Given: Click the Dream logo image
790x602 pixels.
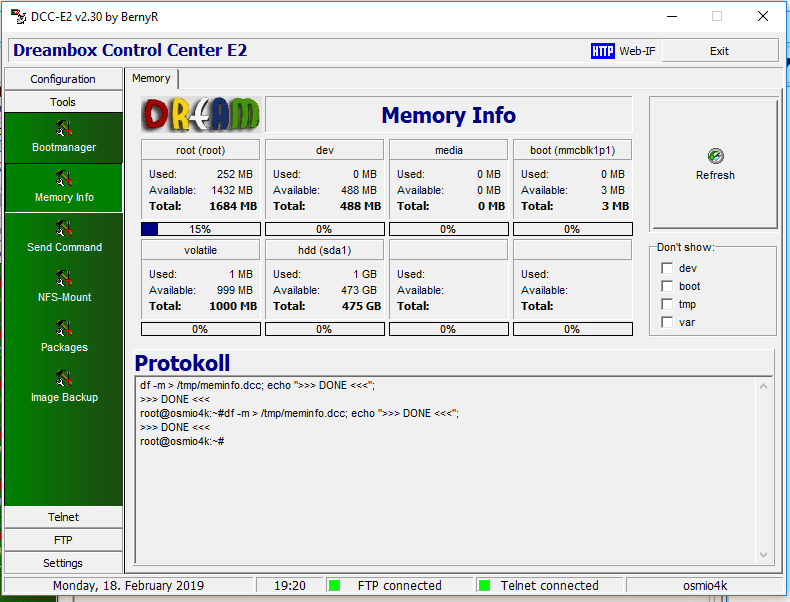Looking at the screenshot, I should pos(201,114).
